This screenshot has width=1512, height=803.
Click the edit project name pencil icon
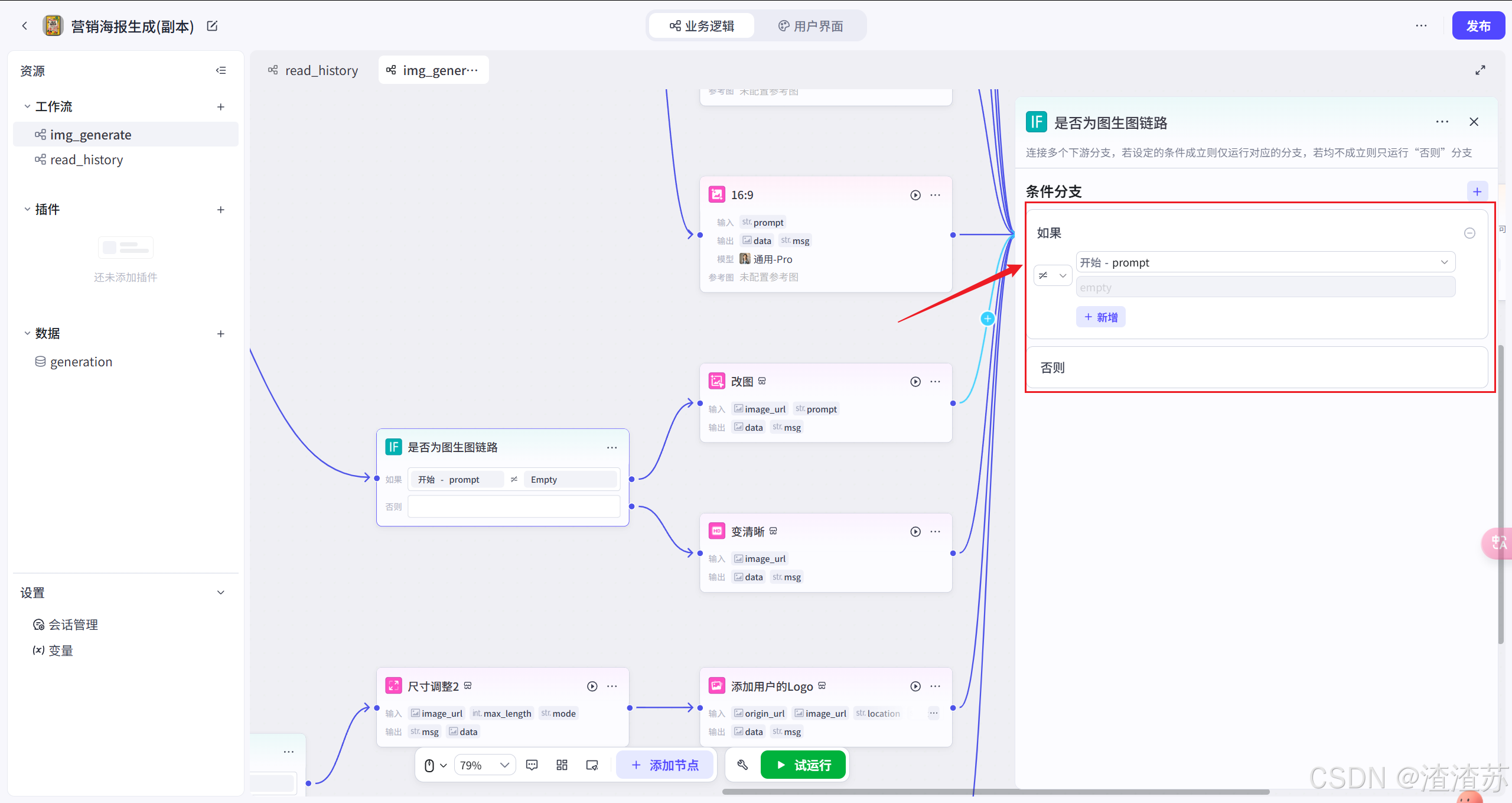tap(212, 26)
